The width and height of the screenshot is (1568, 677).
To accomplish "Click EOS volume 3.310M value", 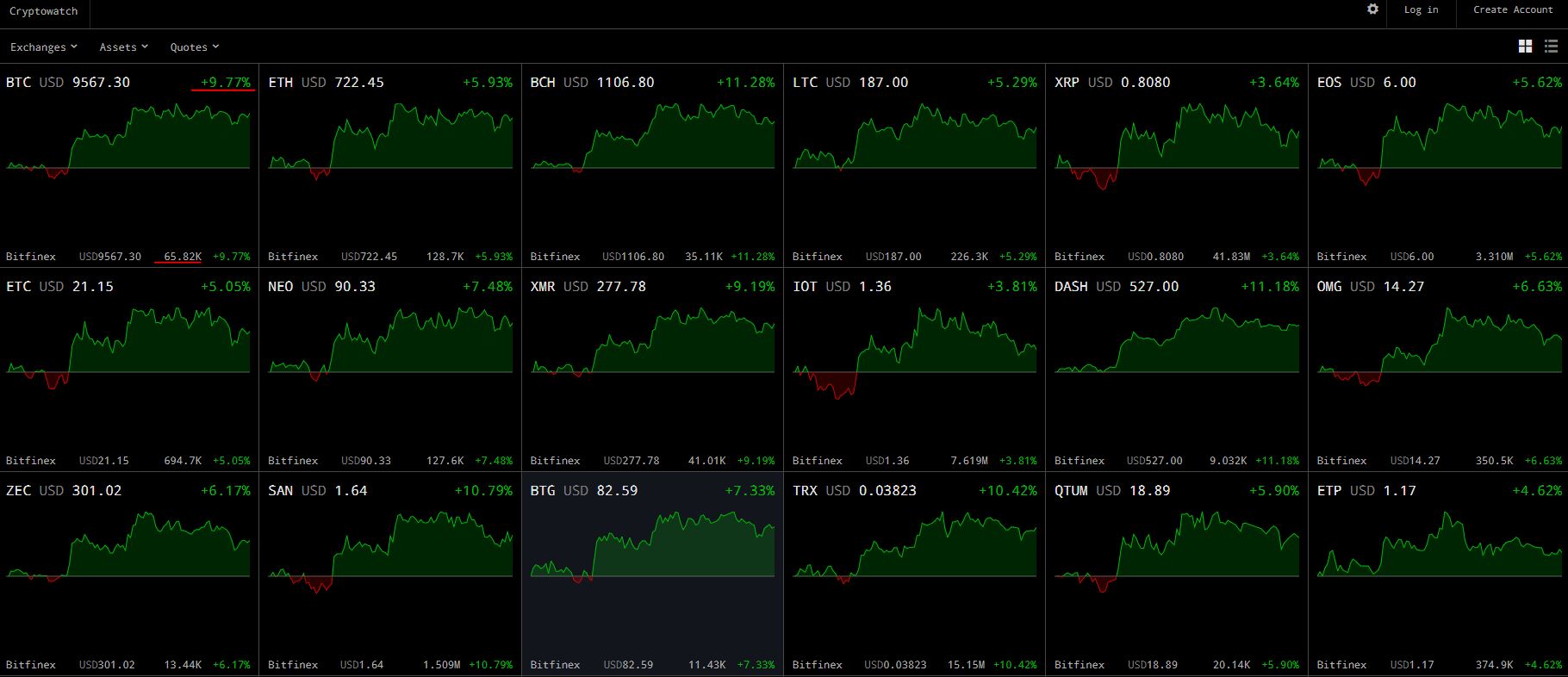I will pos(1494,257).
